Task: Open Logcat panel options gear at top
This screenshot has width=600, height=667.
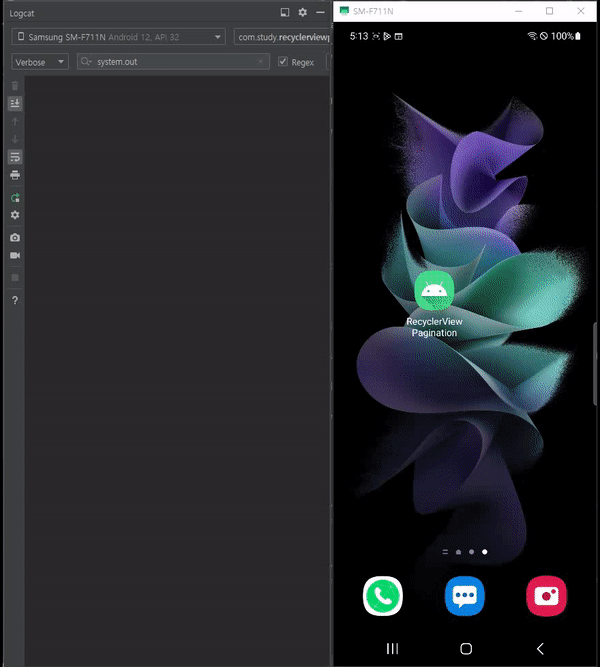Action: (303, 12)
